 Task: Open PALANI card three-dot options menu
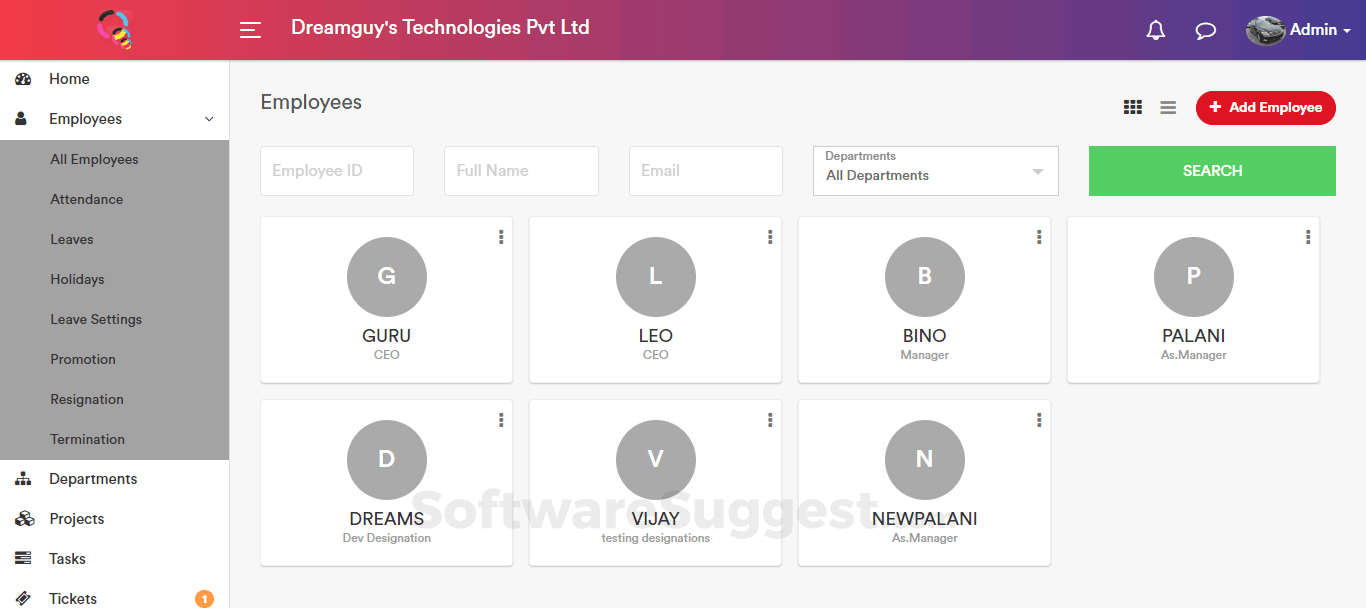(1308, 237)
